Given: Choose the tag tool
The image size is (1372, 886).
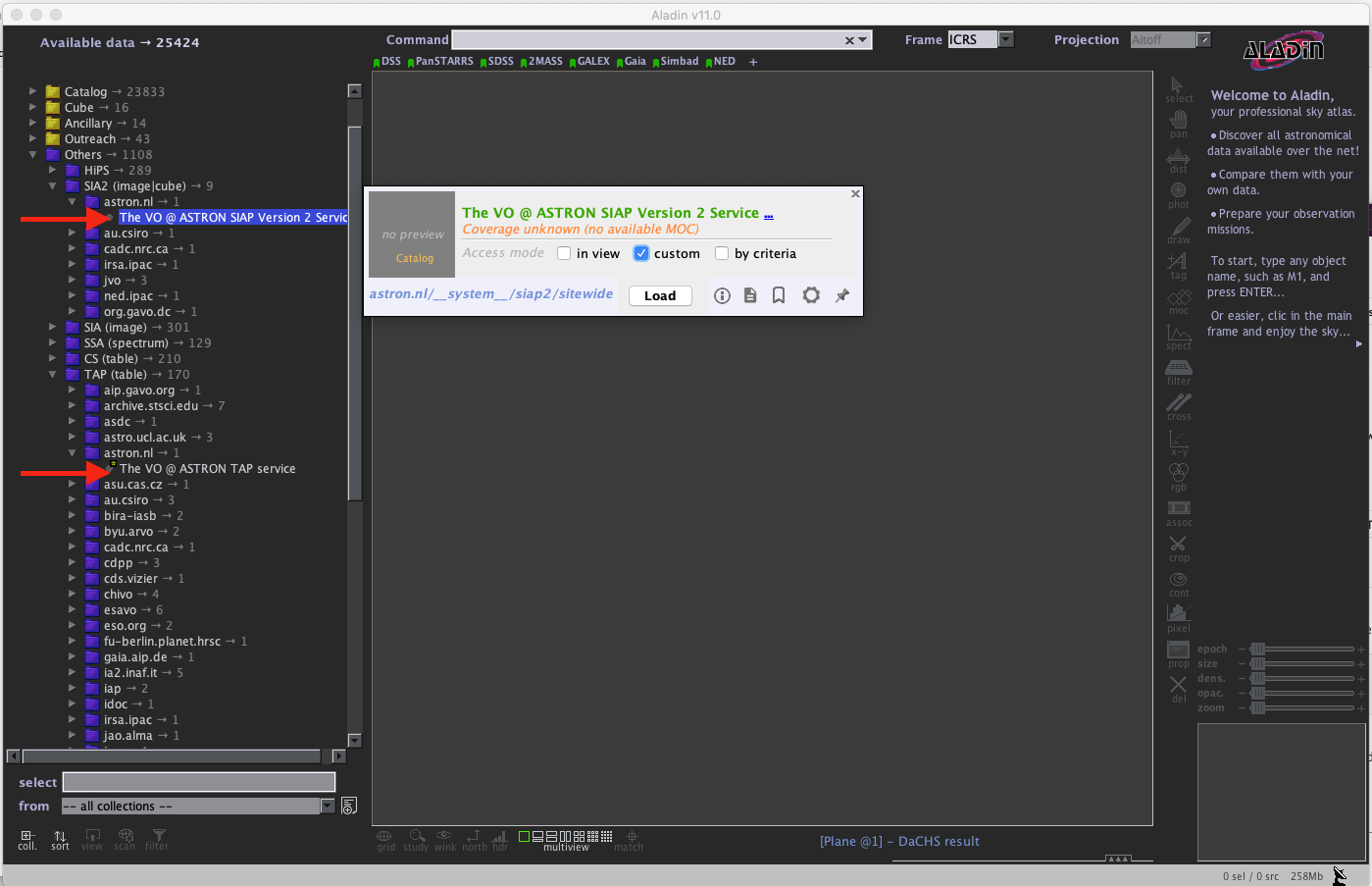Looking at the screenshot, I should pyautogui.click(x=1179, y=267).
